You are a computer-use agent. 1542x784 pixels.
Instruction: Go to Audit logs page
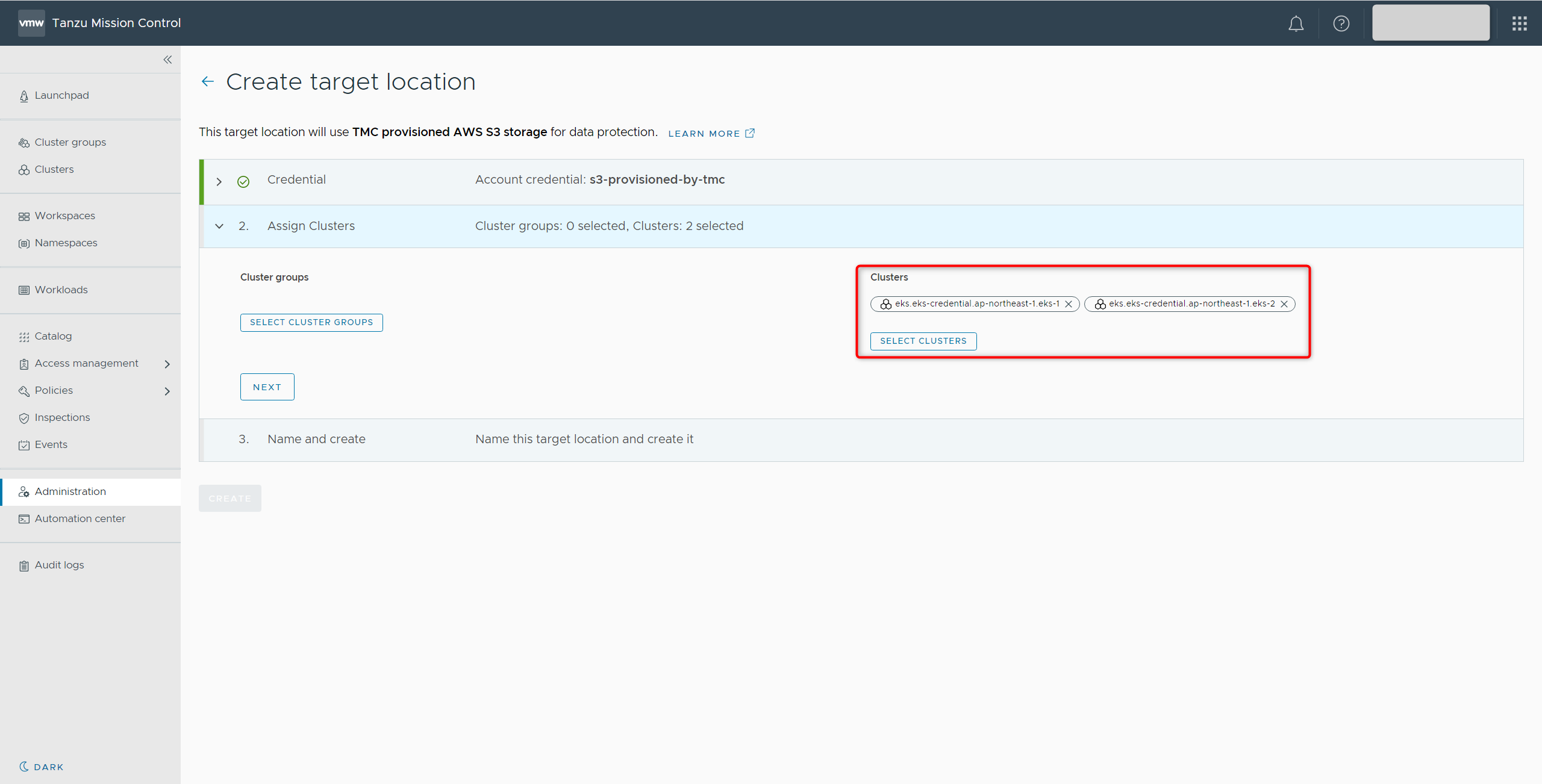pos(59,565)
